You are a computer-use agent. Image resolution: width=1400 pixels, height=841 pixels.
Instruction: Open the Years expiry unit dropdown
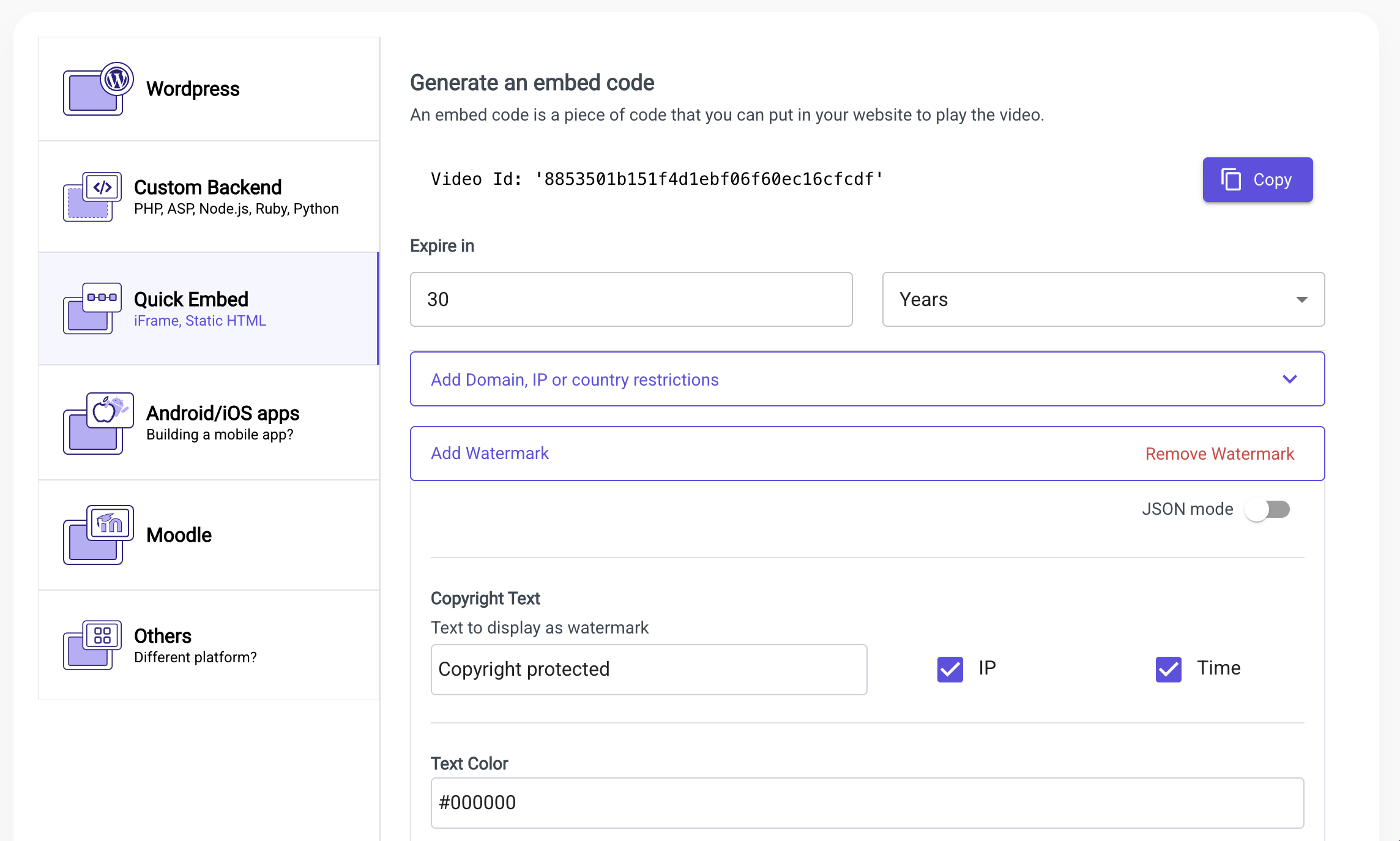(1103, 299)
